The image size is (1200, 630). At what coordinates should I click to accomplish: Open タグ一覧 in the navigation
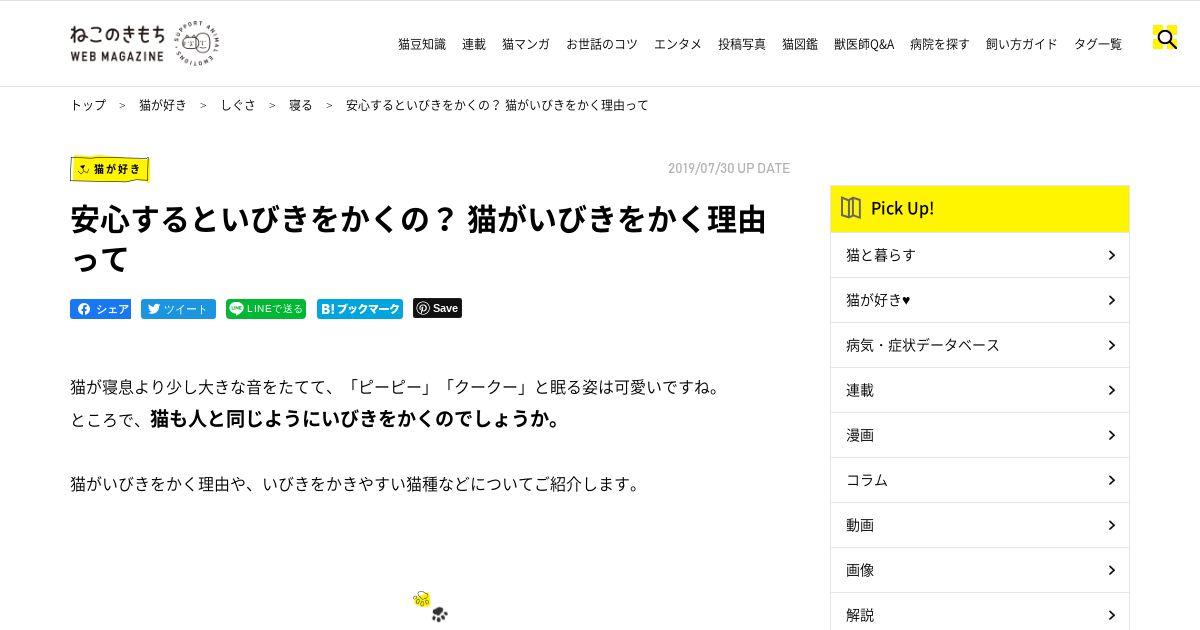[x=1098, y=44]
